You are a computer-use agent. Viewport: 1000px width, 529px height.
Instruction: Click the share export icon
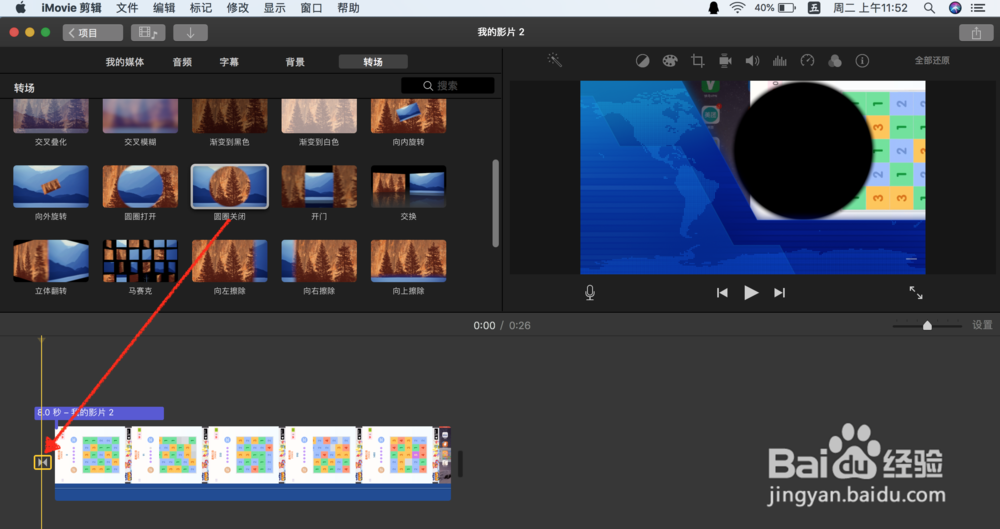[976, 33]
